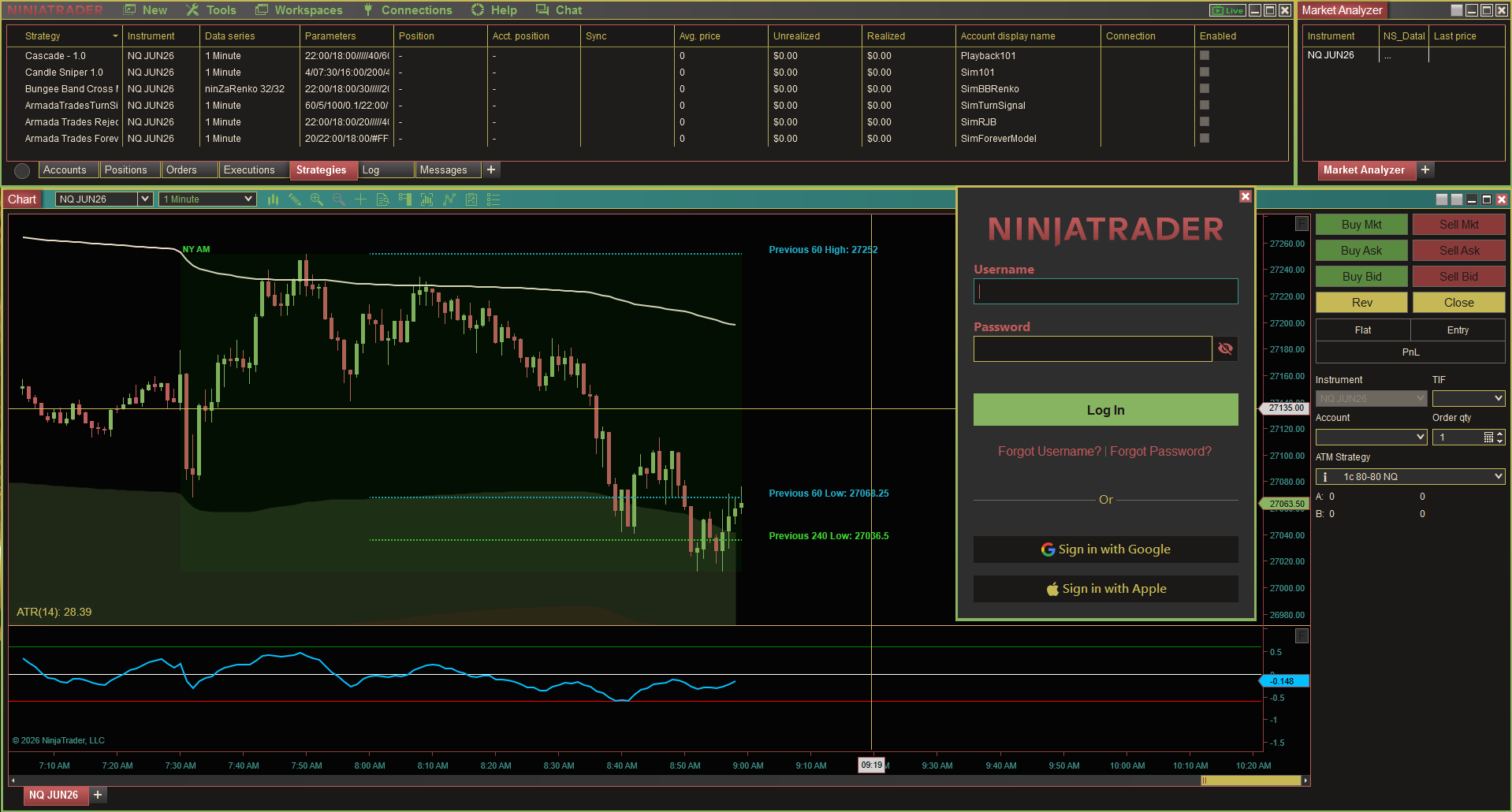Decrease order quantity with down arrow
The width and height of the screenshot is (1512, 812).
coord(1500,441)
